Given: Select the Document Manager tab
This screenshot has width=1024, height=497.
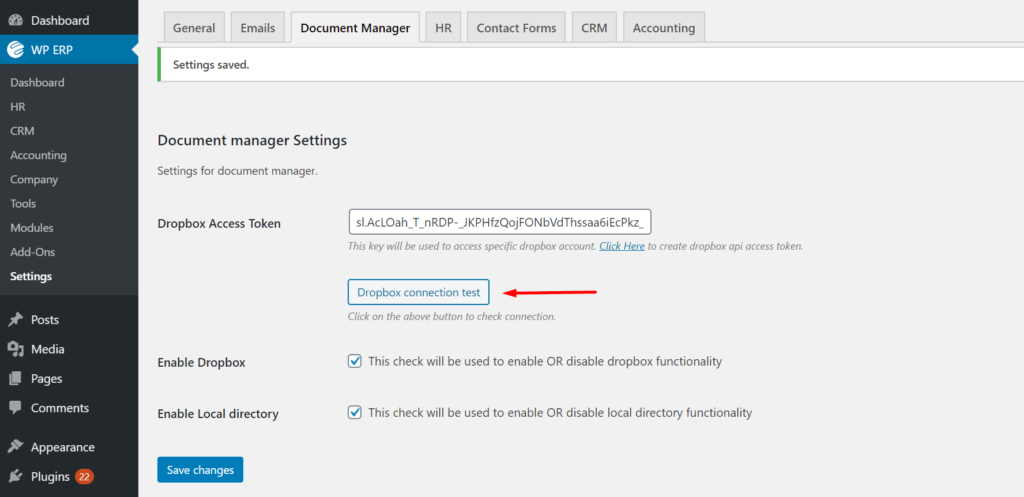Looking at the screenshot, I should 355,28.
